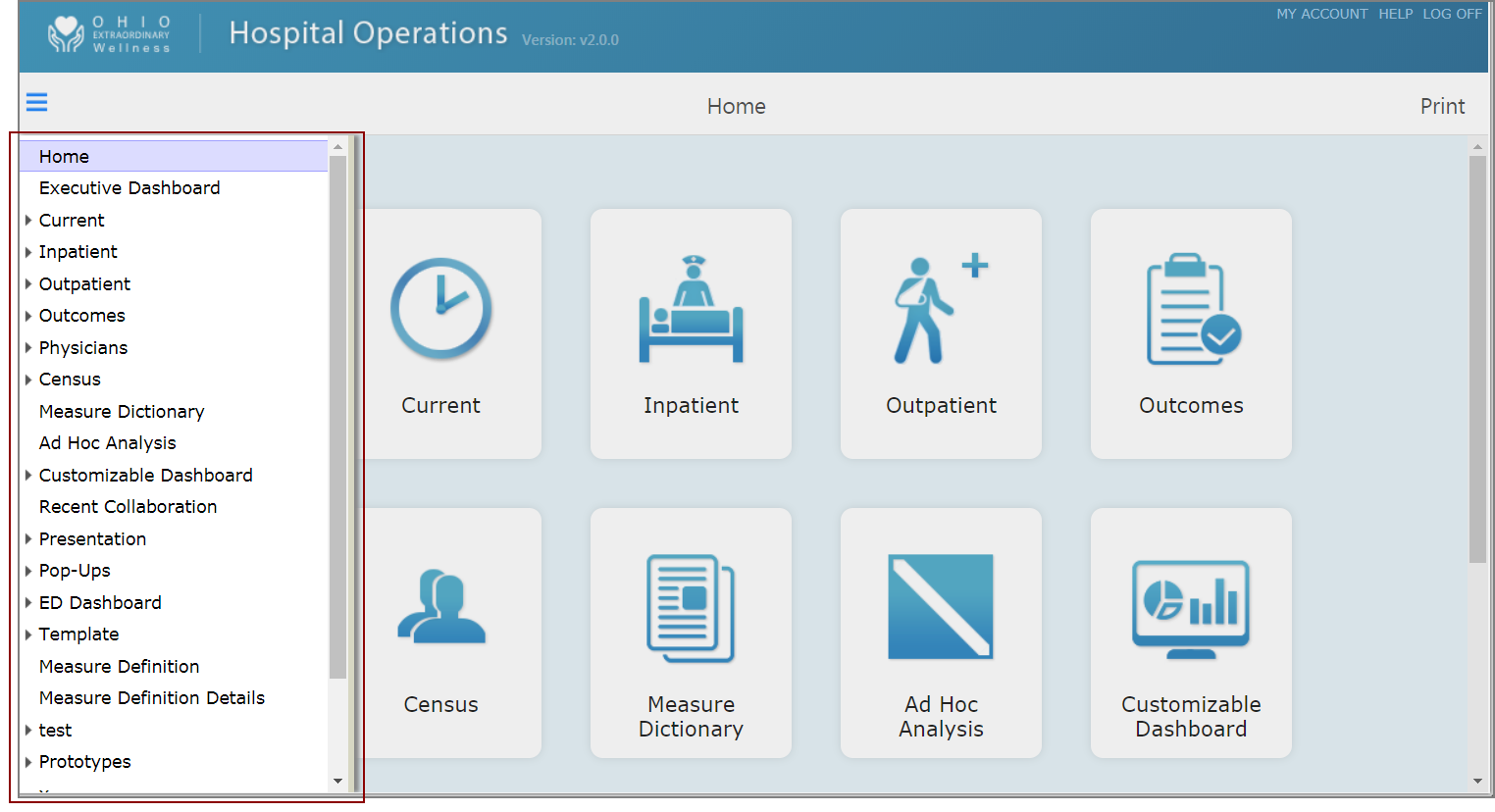Click the Print button

point(1442,106)
